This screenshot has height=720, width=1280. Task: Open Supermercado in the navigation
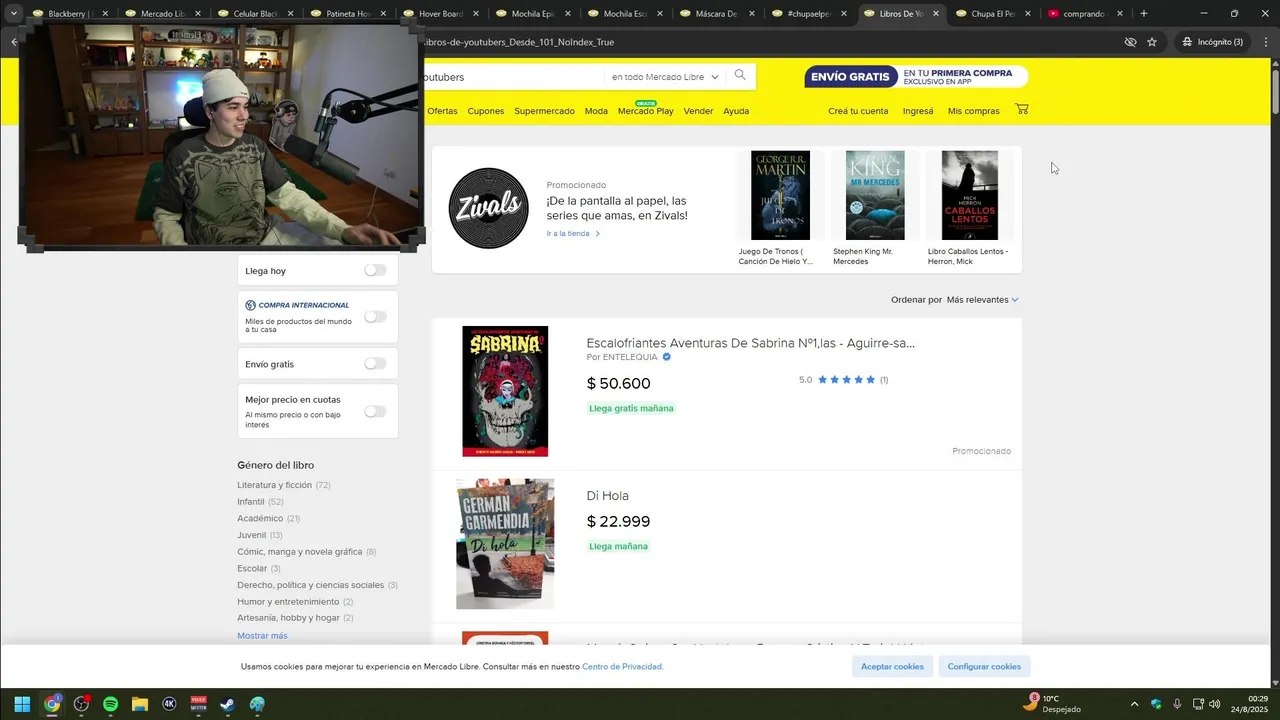tap(544, 111)
